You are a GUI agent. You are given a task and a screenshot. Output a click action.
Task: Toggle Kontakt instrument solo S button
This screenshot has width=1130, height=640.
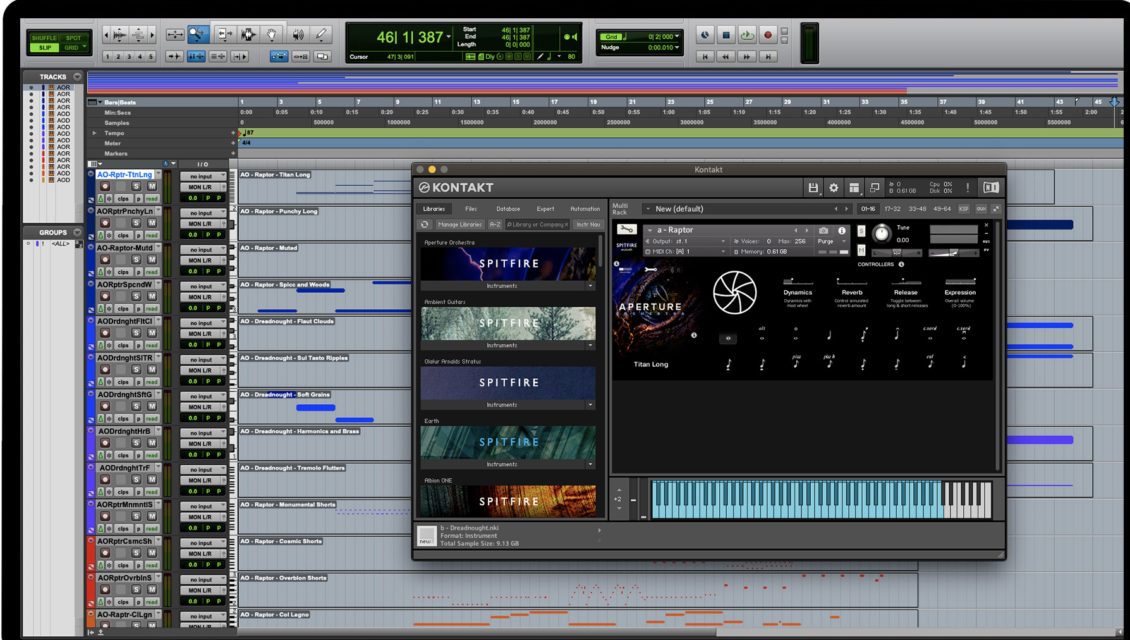click(861, 231)
